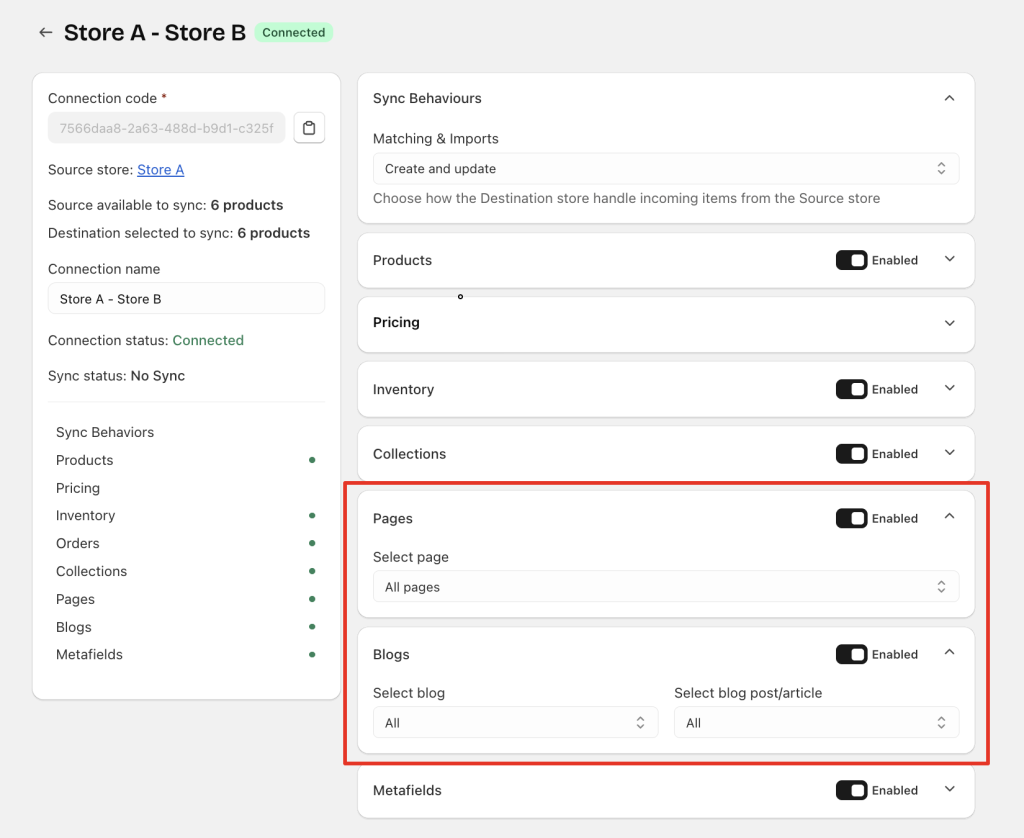The width and height of the screenshot is (1024, 838).
Task: Click the Connection name input field
Action: point(186,299)
